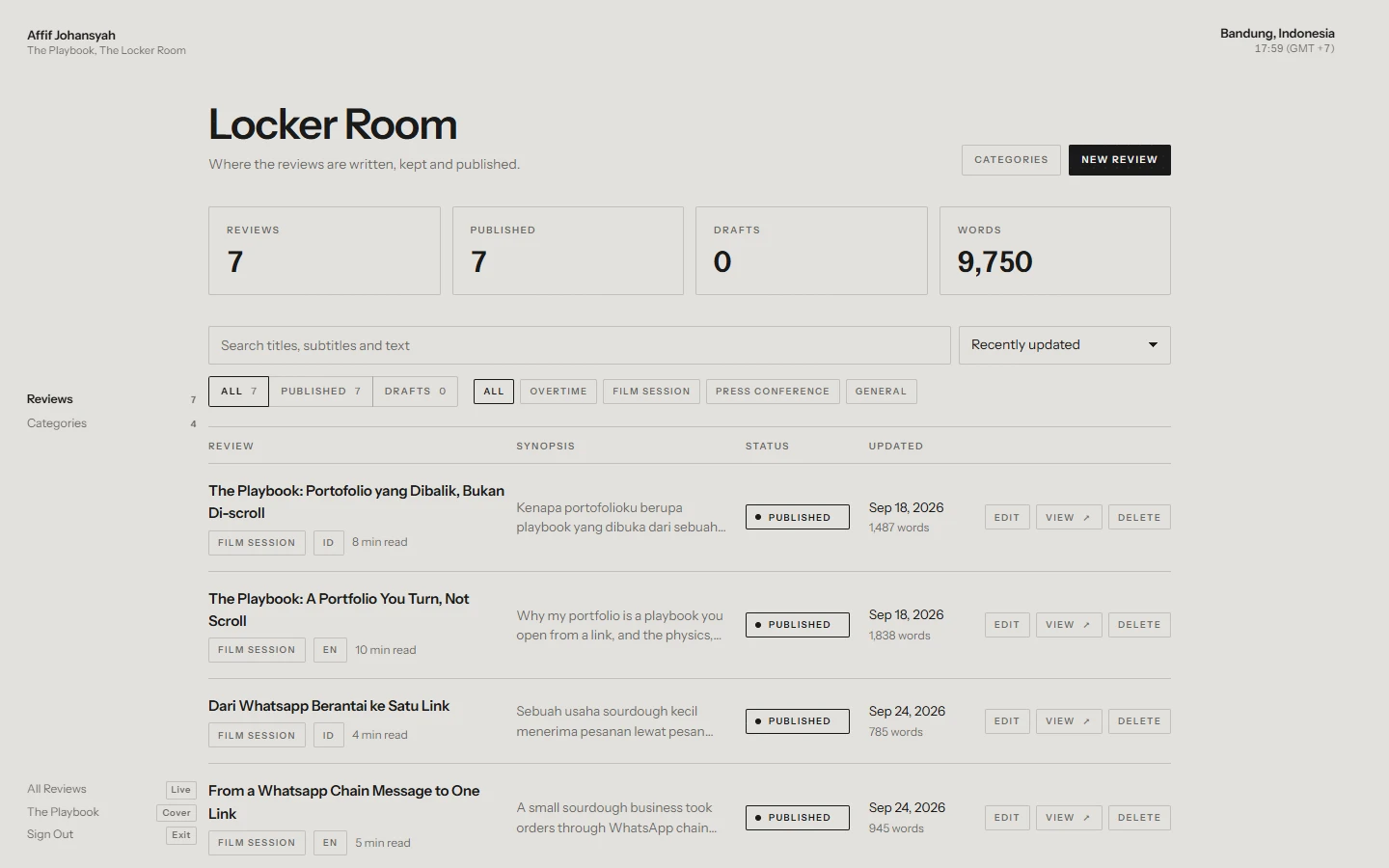Edit 'Portofolio yang Dibalik, Bukan Di-scroll' review
1389x868 pixels.
coord(1007,518)
